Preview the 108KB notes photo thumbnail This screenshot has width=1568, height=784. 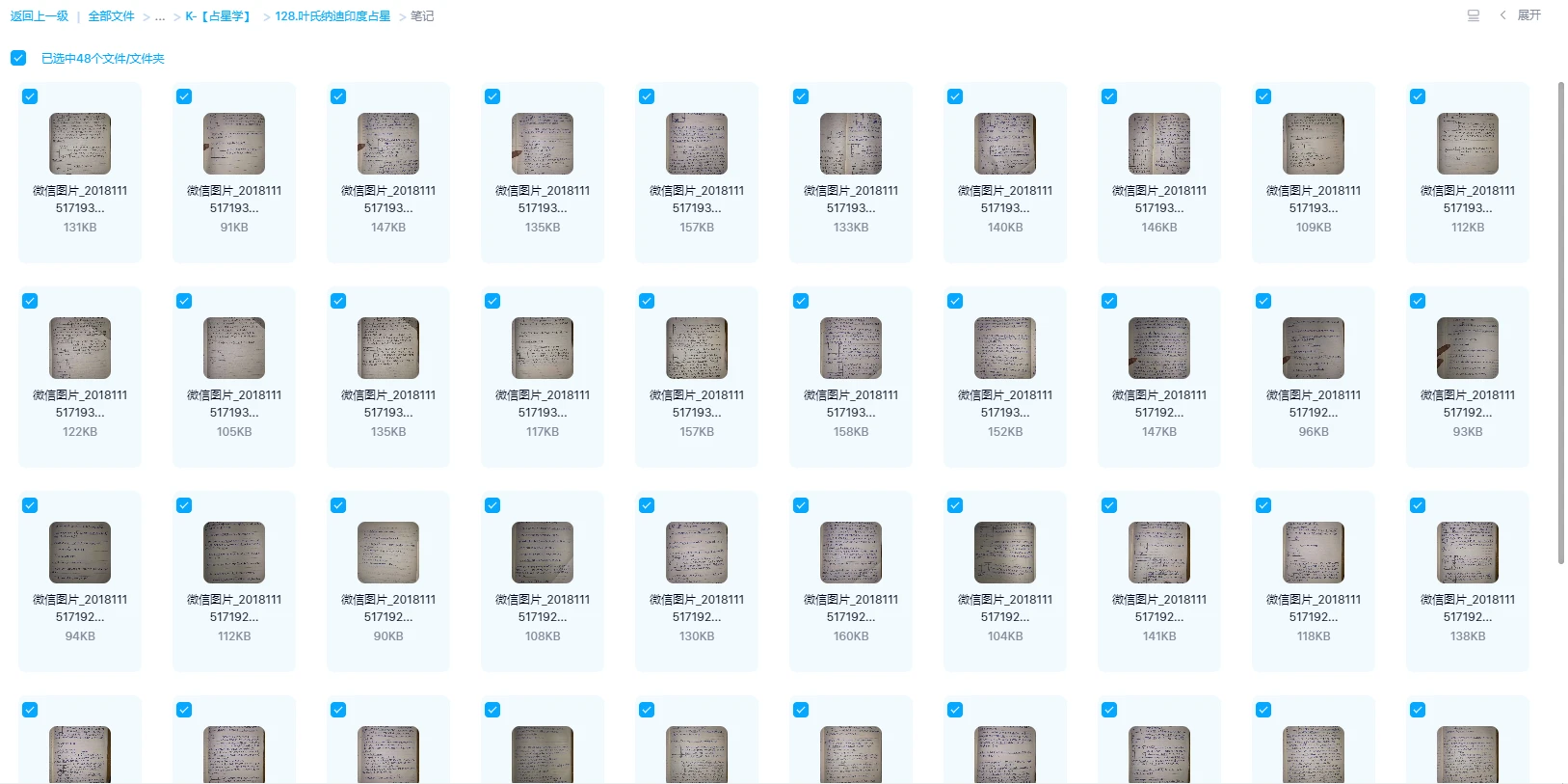543,553
